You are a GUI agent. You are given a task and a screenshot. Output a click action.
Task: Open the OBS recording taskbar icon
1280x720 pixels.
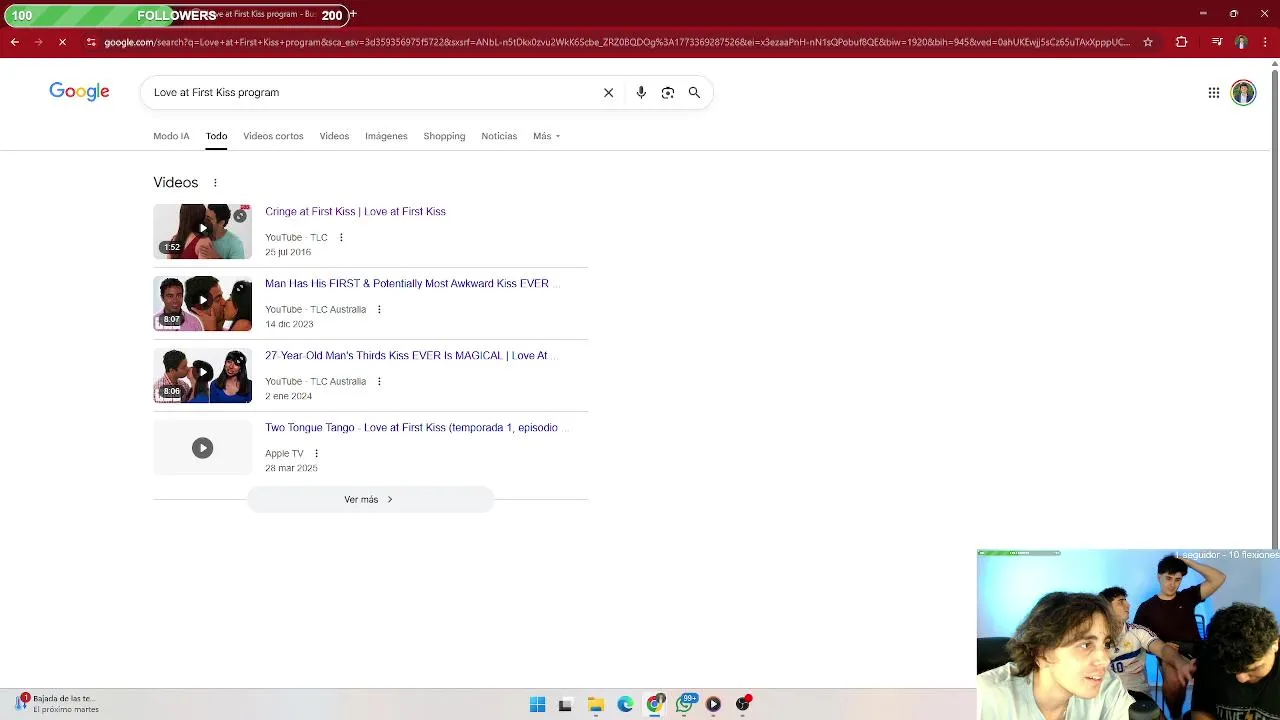pos(743,704)
